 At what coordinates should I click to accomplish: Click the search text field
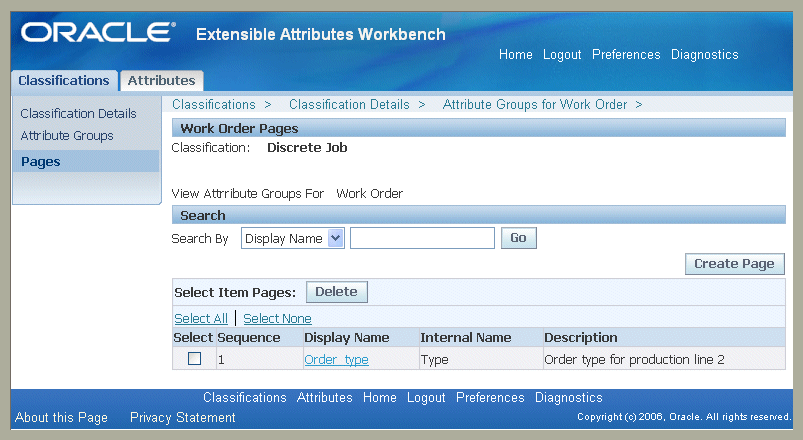[x=422, y=238]
